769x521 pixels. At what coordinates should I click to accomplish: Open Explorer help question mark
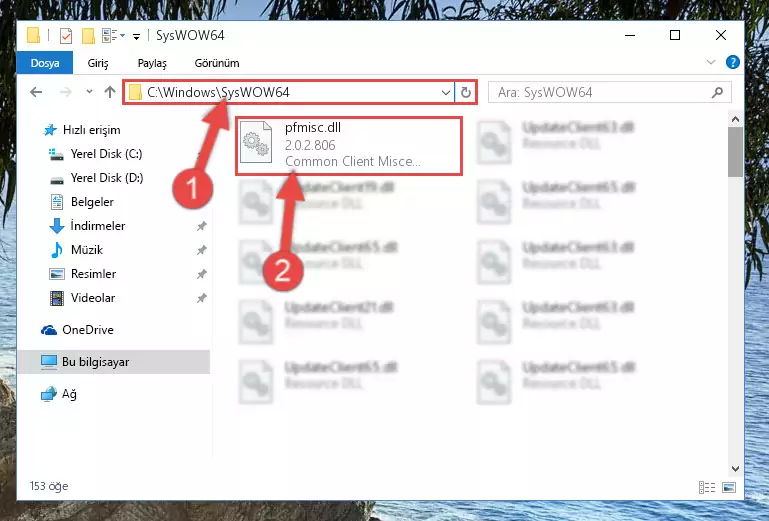click(x=733, y=62)
